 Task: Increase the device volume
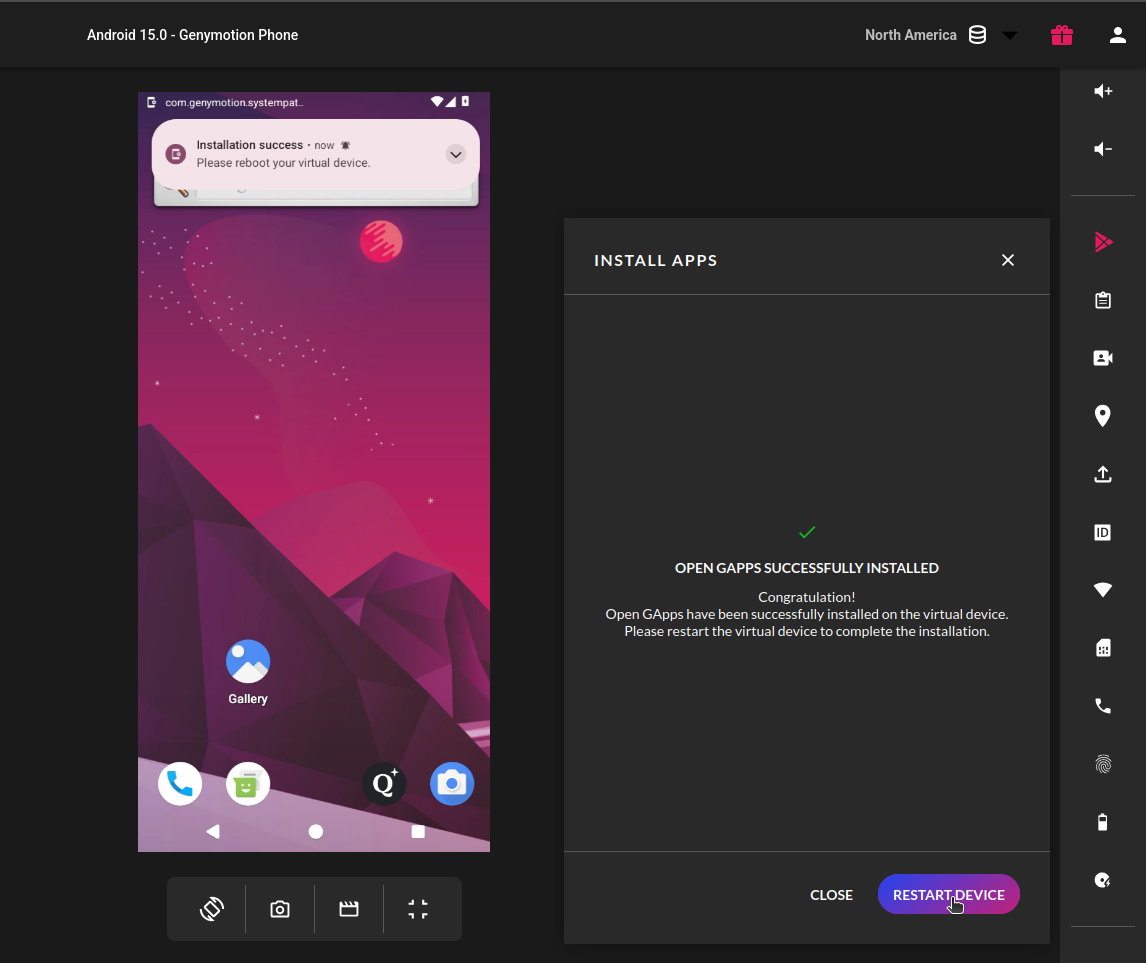(x=1102, y=91)
